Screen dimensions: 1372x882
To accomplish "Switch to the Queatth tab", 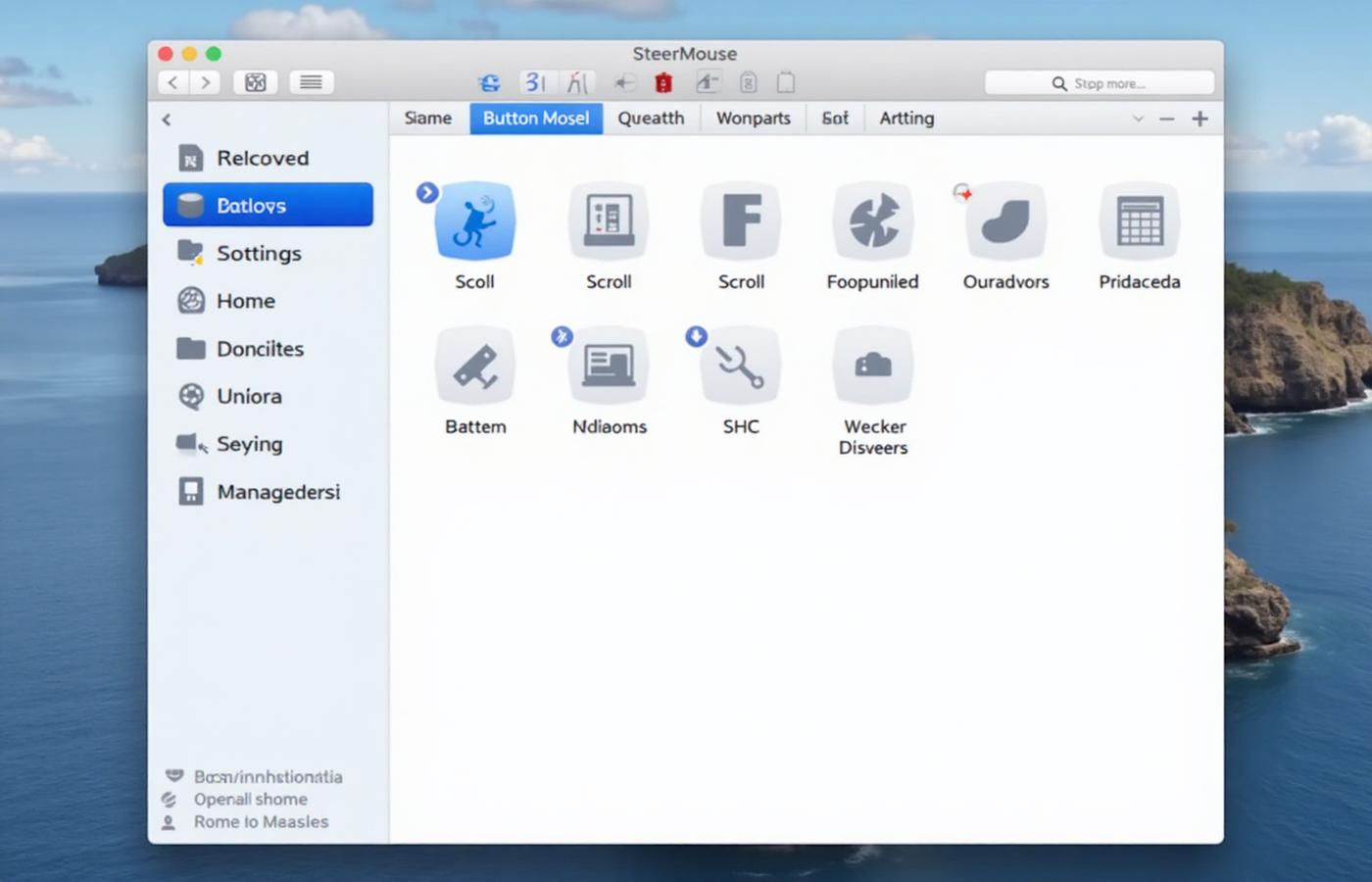I will point(651,119).
